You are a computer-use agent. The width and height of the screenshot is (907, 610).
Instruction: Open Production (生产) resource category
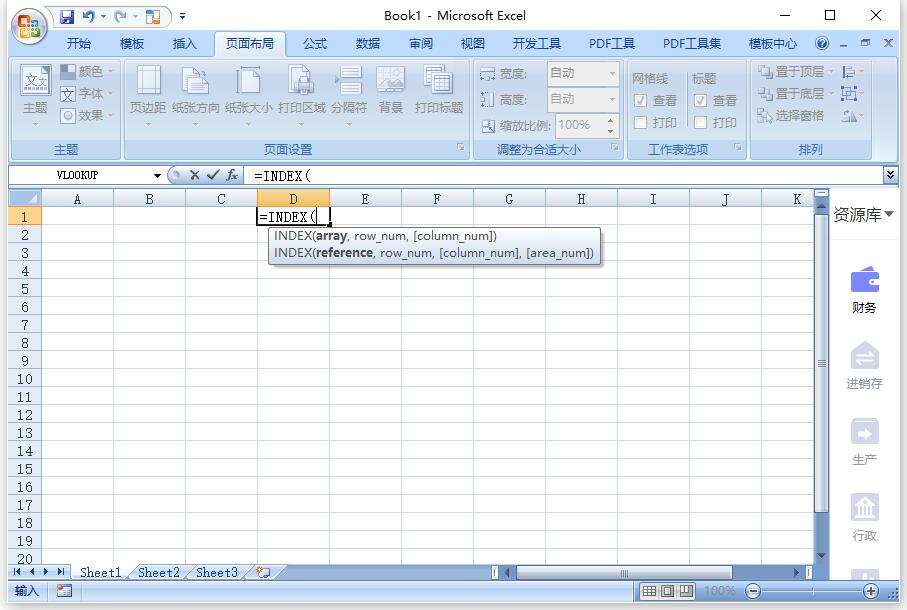[864, 442]
